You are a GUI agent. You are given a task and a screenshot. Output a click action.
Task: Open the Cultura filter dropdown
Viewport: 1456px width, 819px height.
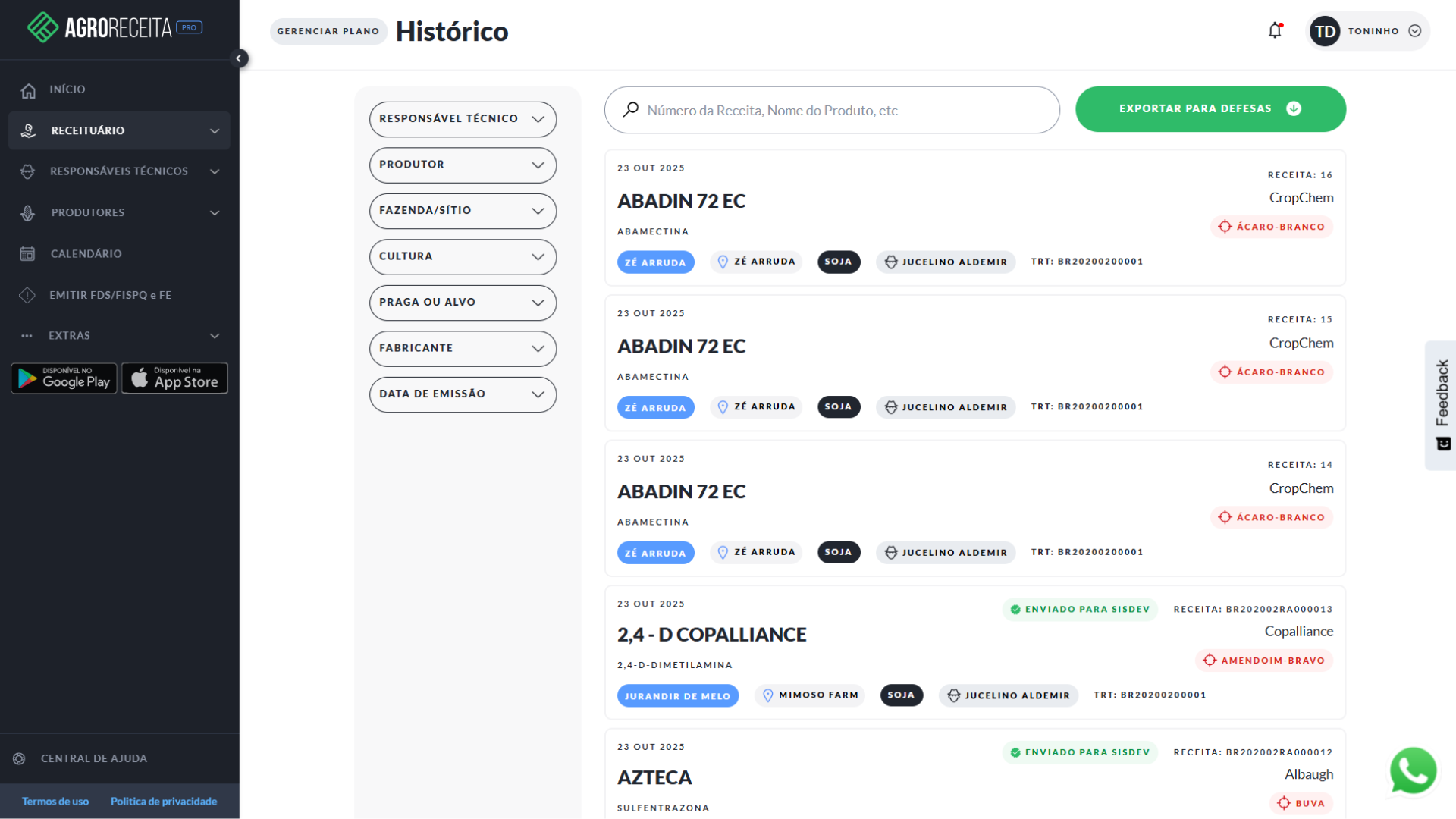click(463, 257)
